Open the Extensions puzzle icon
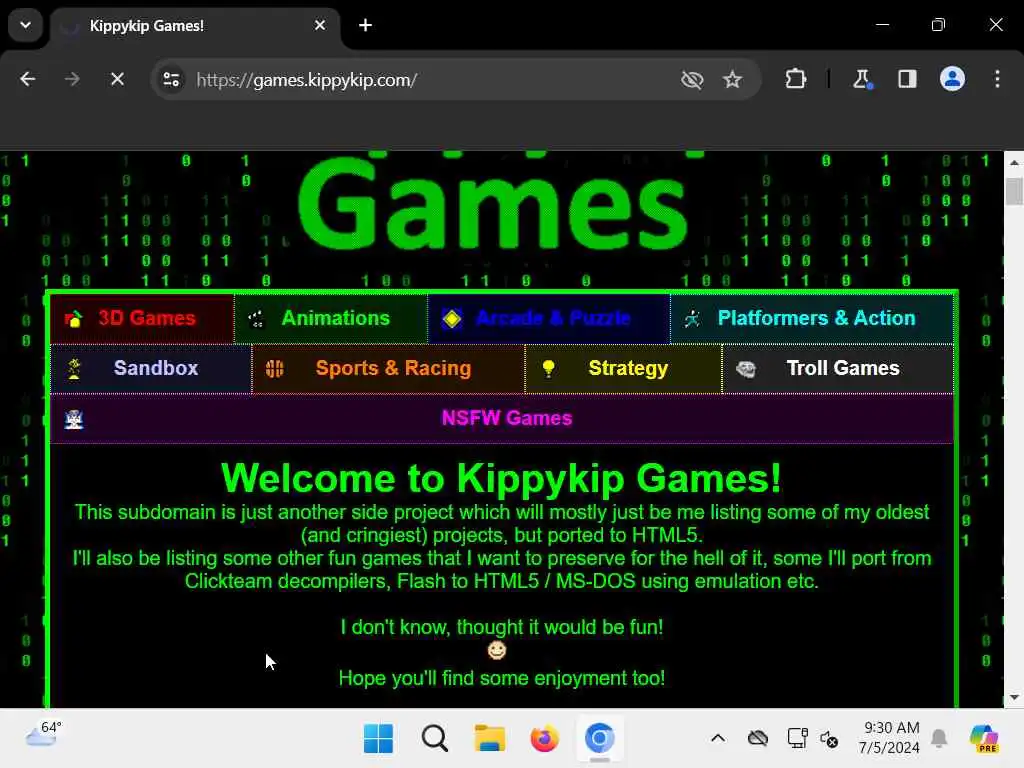Viewport: 1024px width, 768px height. (795, 80)
